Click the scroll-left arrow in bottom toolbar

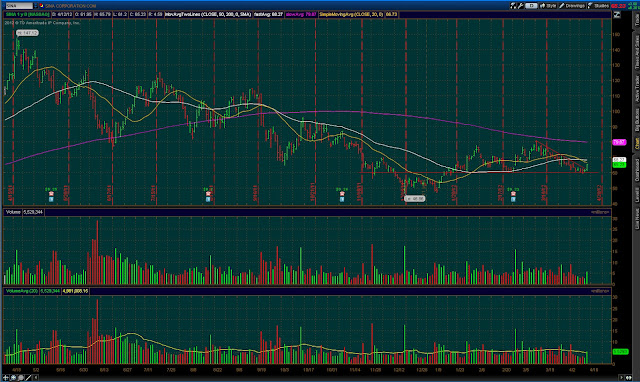pyautogui.click(x=36, y=378)
